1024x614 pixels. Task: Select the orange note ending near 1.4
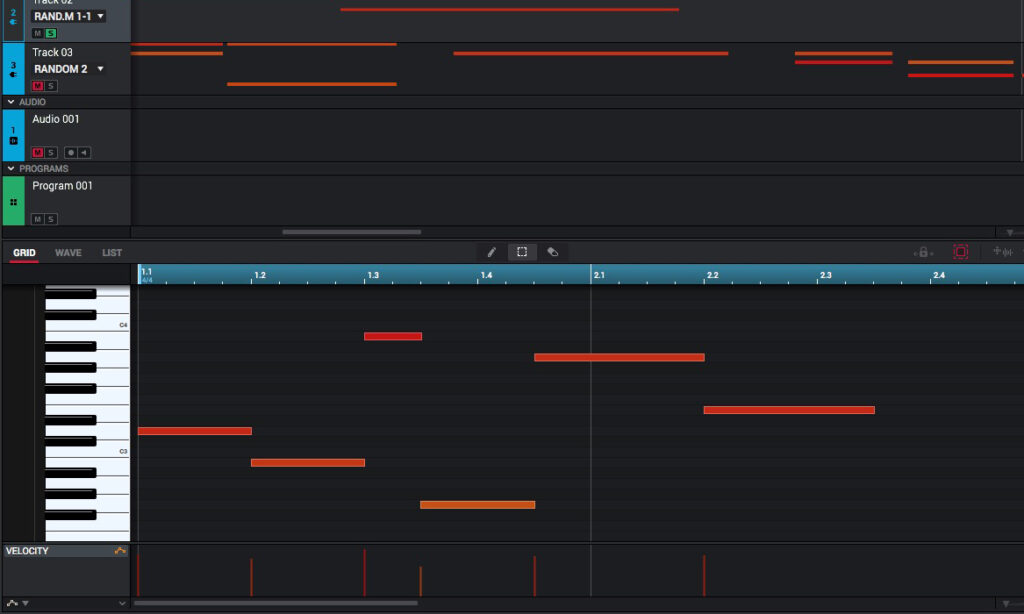[x=477, y=505]
